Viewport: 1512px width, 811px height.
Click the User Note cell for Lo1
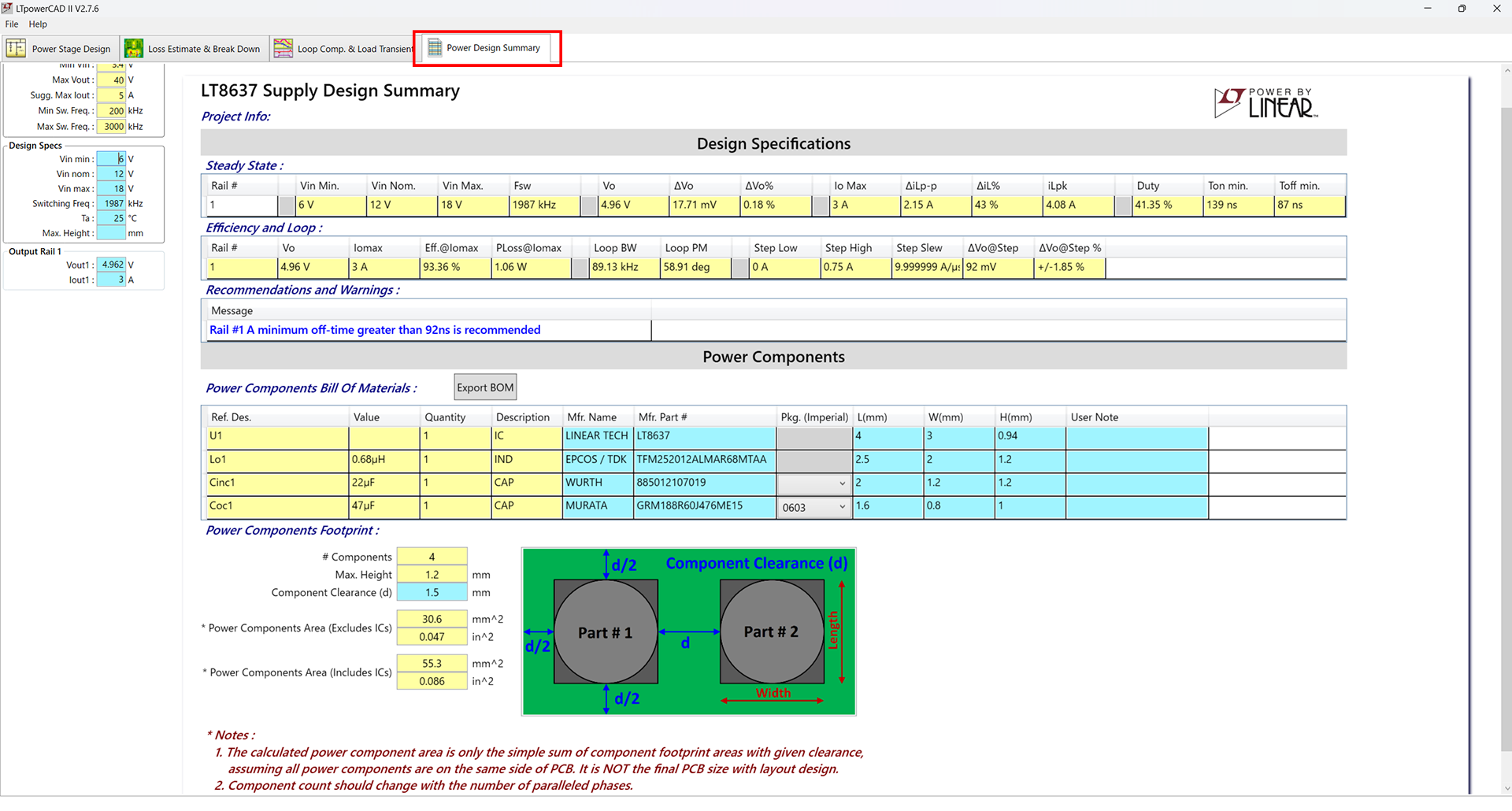pos(1136,460)
